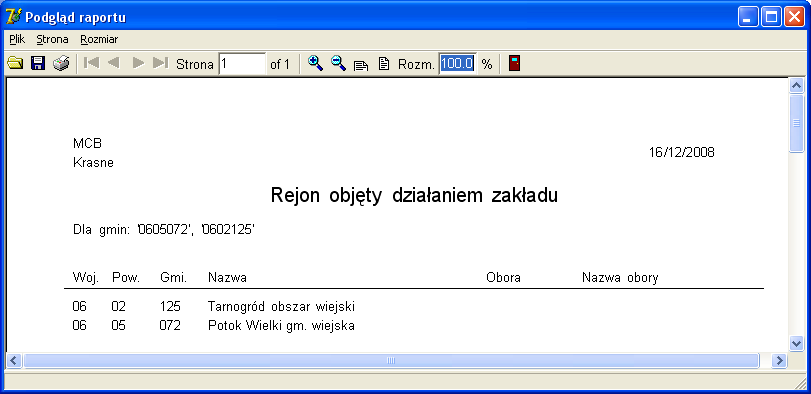Screen dimensions: 811x394
Task: Click horizontal scrollbar left arrow
Action: 14,360
